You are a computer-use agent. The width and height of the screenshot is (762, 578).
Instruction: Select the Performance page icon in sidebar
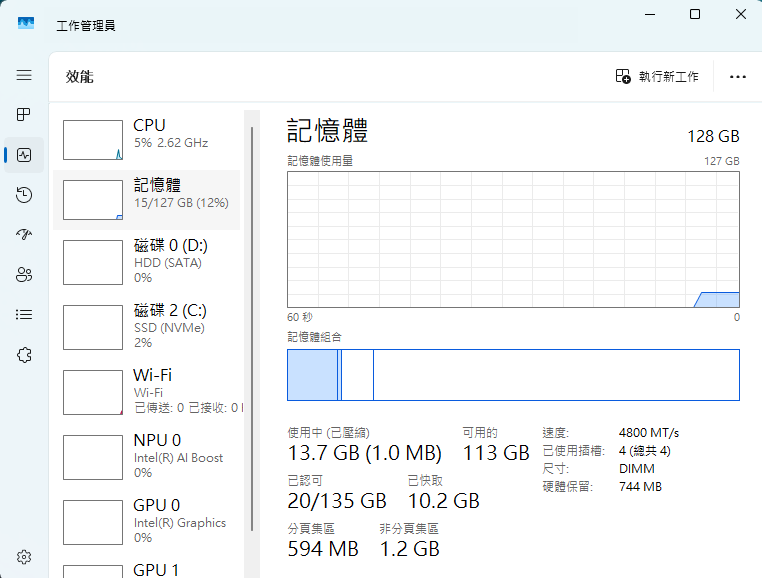pos(24,155)
